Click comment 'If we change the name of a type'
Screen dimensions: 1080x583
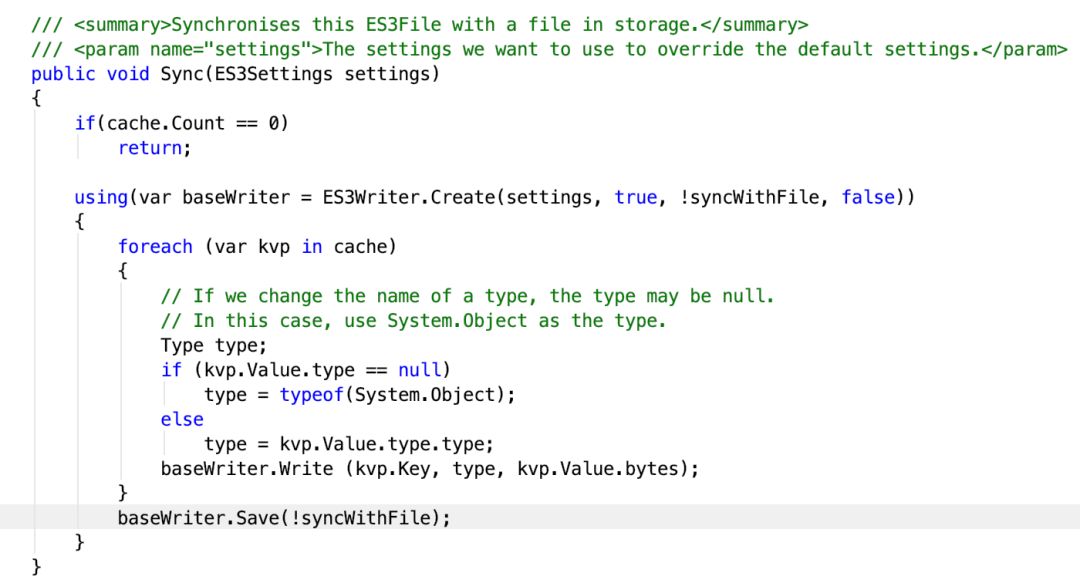click(x=468, y=296)
